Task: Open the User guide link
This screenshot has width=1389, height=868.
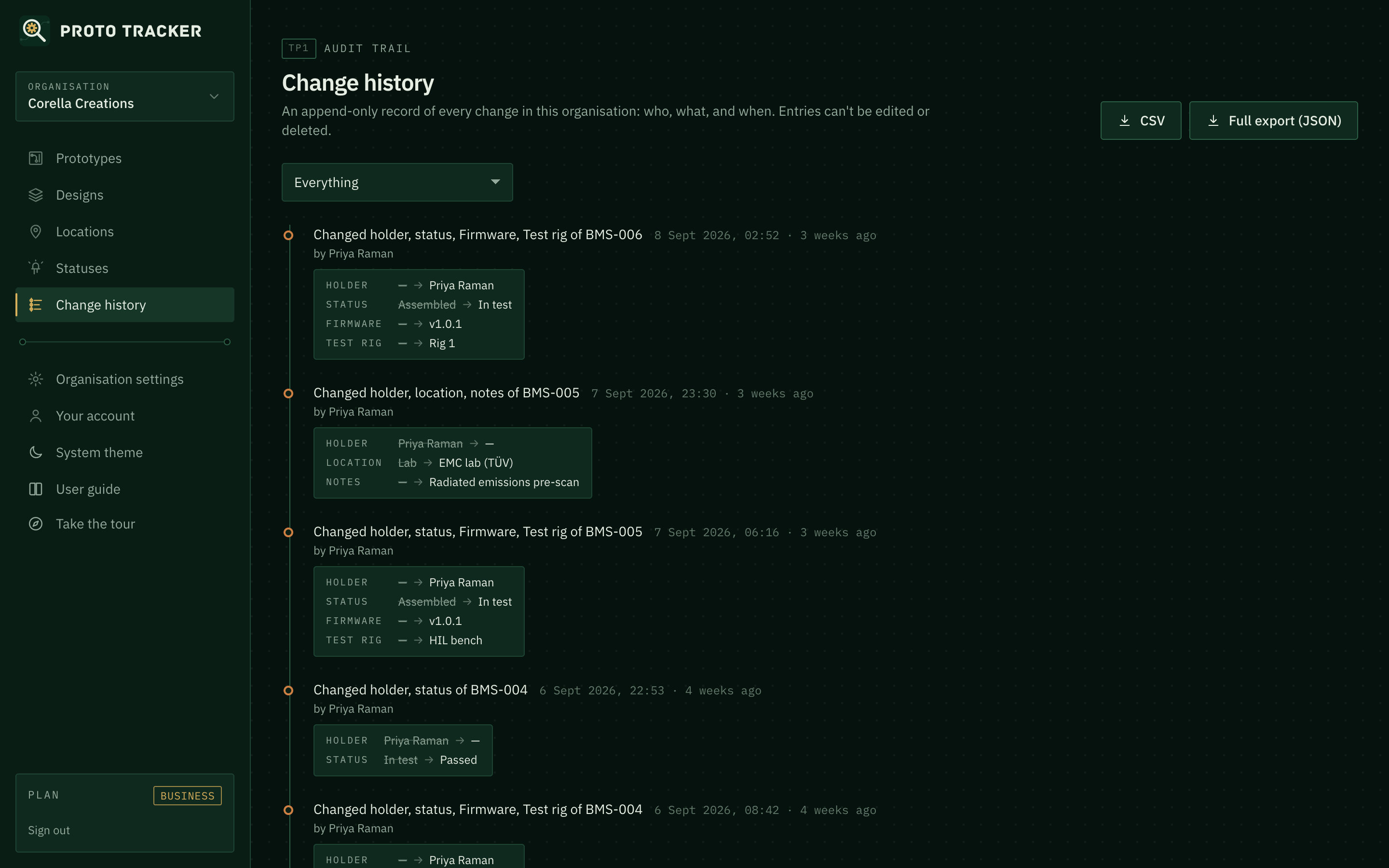Action: pos(124,489)
